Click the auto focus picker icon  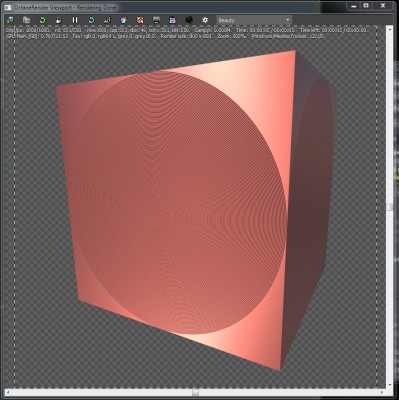point(107,20)
